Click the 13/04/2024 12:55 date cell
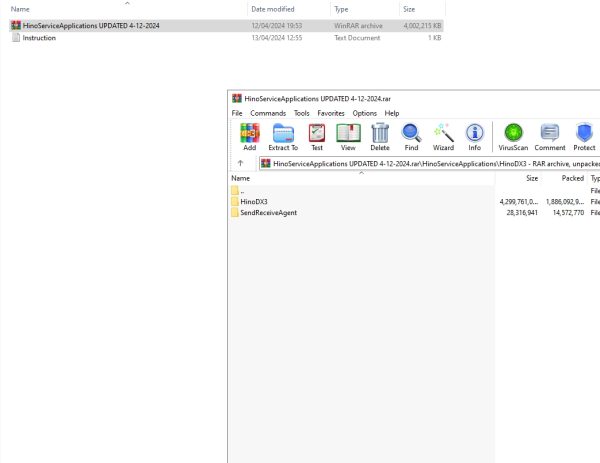The width and height of the screenshot is (600, 463). click(277, 38)
